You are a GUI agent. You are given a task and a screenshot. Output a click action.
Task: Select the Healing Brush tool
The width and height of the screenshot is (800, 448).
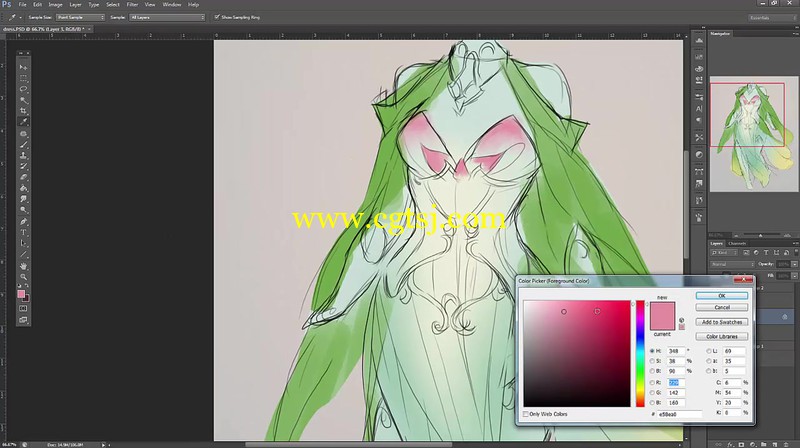[x=23, y=134]
